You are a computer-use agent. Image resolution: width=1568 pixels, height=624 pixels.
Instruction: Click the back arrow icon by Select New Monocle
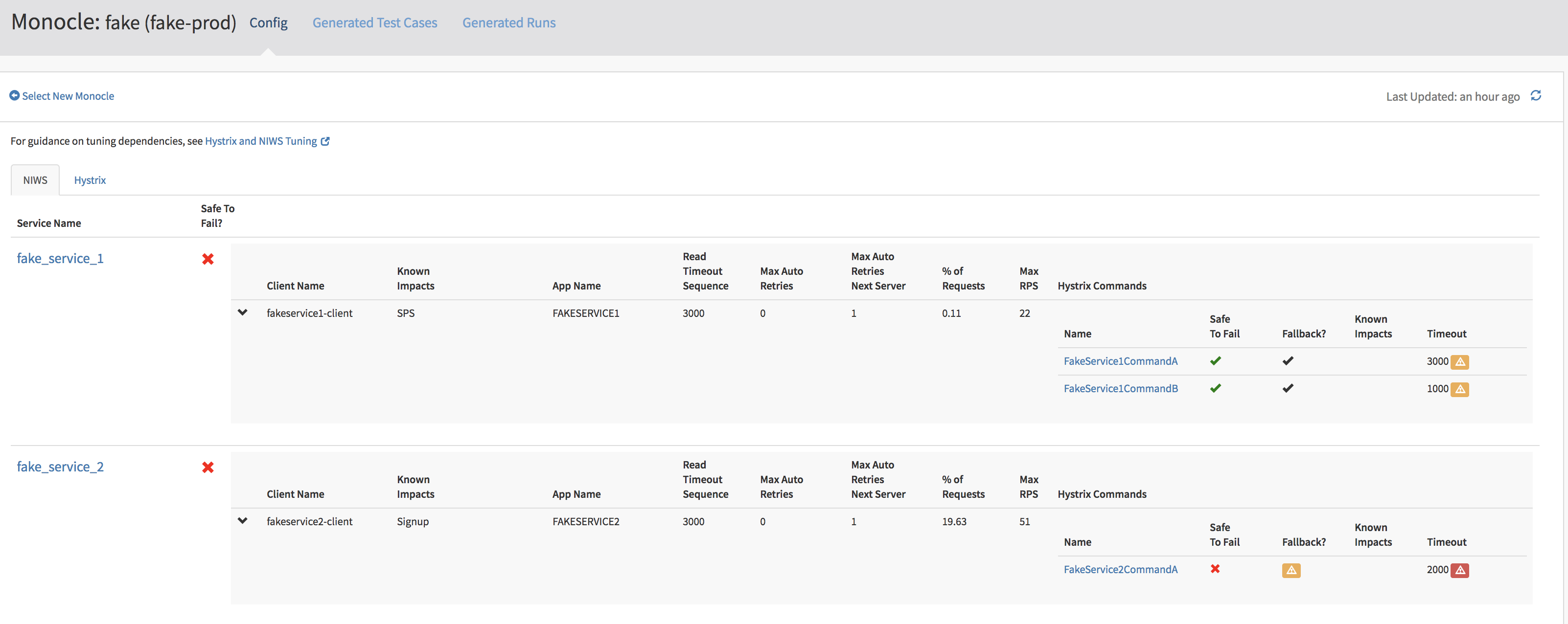click(14, 95)
